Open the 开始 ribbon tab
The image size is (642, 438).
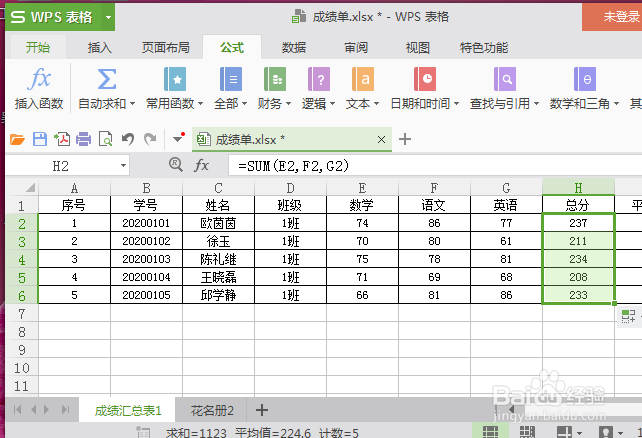click(38, 47)
